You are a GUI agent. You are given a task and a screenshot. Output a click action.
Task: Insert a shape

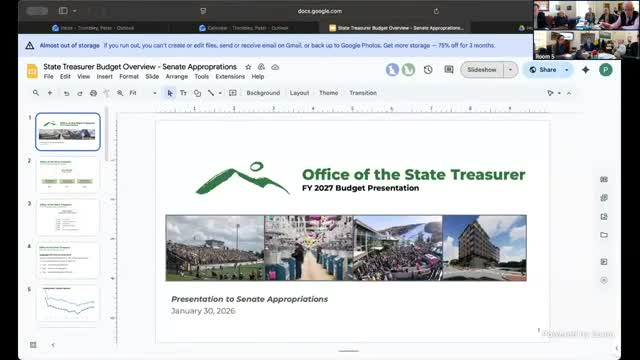pos(197,93)
